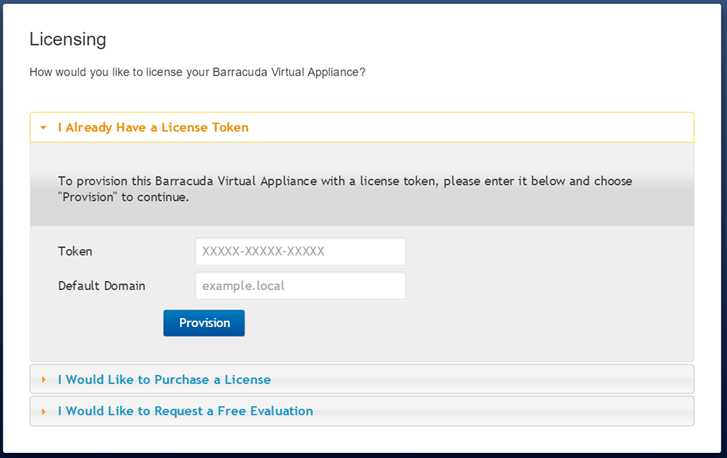Click arrow beside Purchase a License

(44, 380)
